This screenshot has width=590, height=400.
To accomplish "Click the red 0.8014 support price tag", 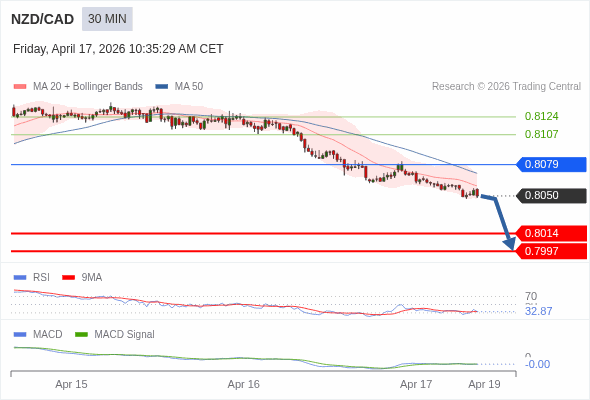I will click(551, 233).
